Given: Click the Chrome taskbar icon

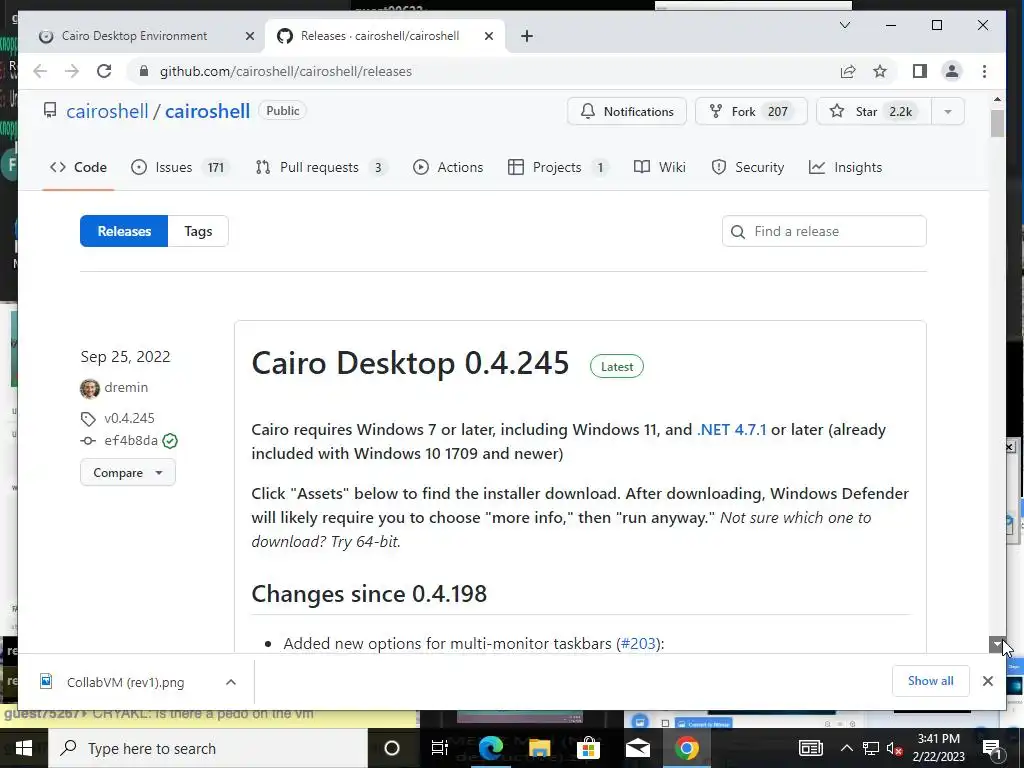Looking at the screenshot, I should (686, 748).
